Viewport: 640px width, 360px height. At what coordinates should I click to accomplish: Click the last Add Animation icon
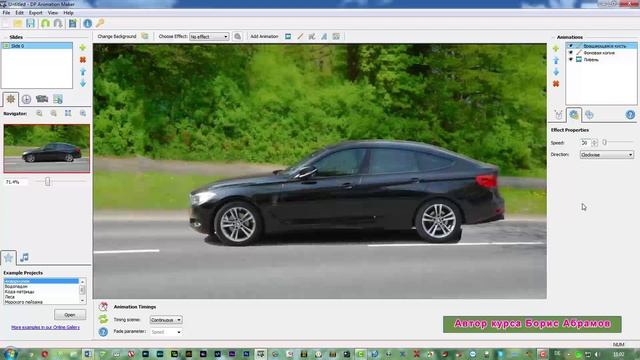coord(336,36)
